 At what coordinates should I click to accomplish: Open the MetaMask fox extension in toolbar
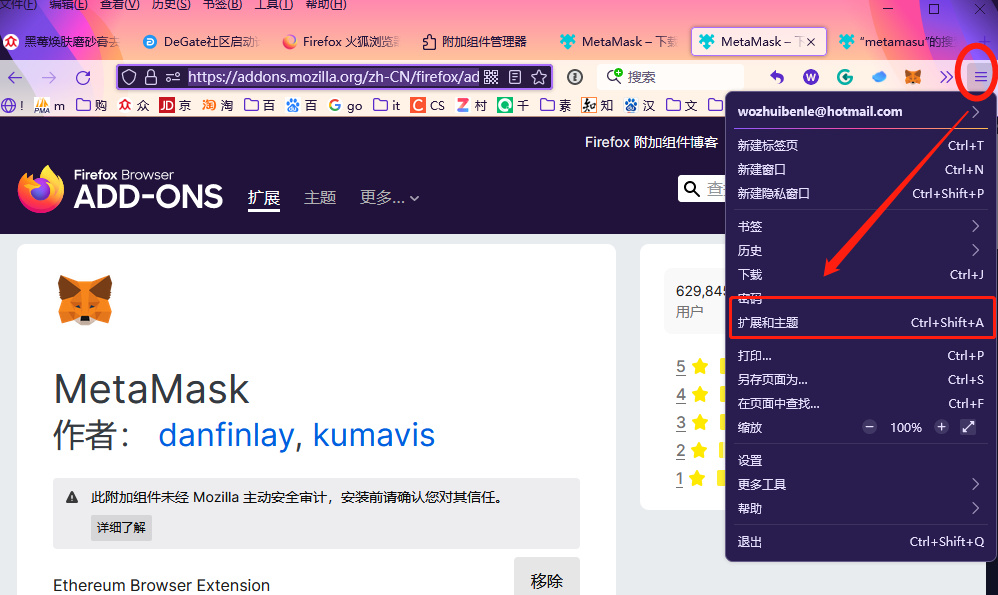[x=913, y=77]
